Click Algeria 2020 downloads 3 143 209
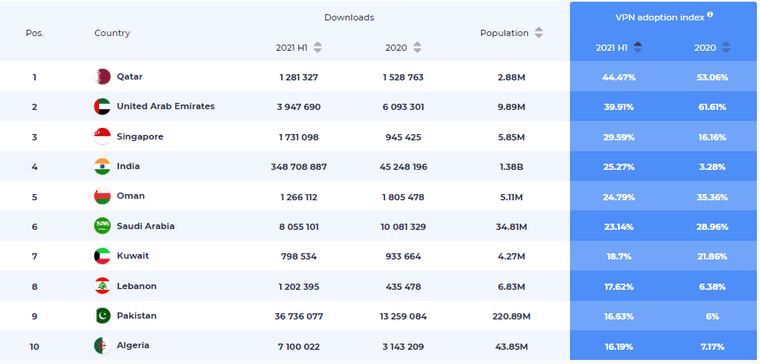This screenshot has height=364, width=760. click(x=403, y=347)
